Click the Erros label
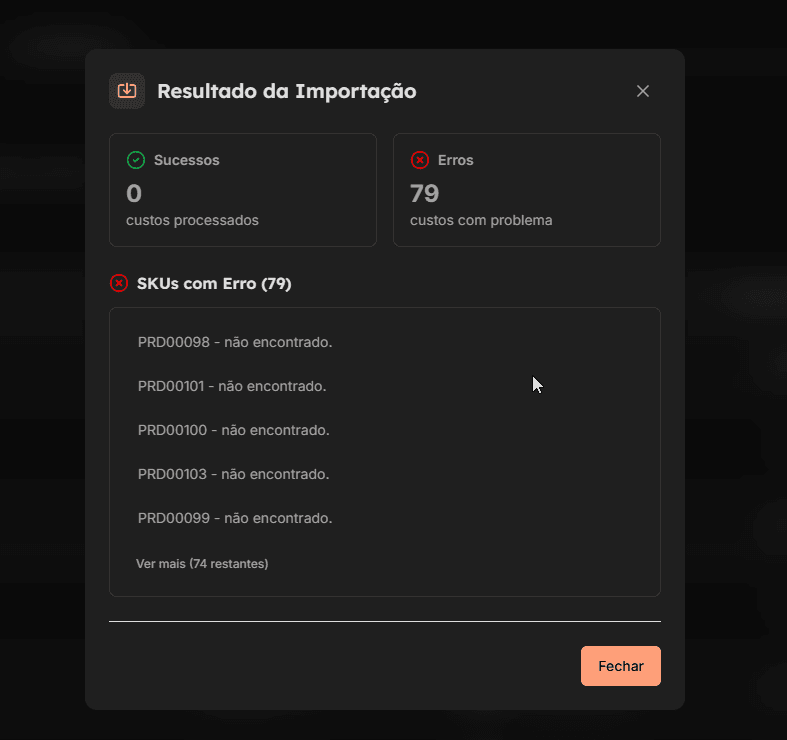 click(456, 160)
